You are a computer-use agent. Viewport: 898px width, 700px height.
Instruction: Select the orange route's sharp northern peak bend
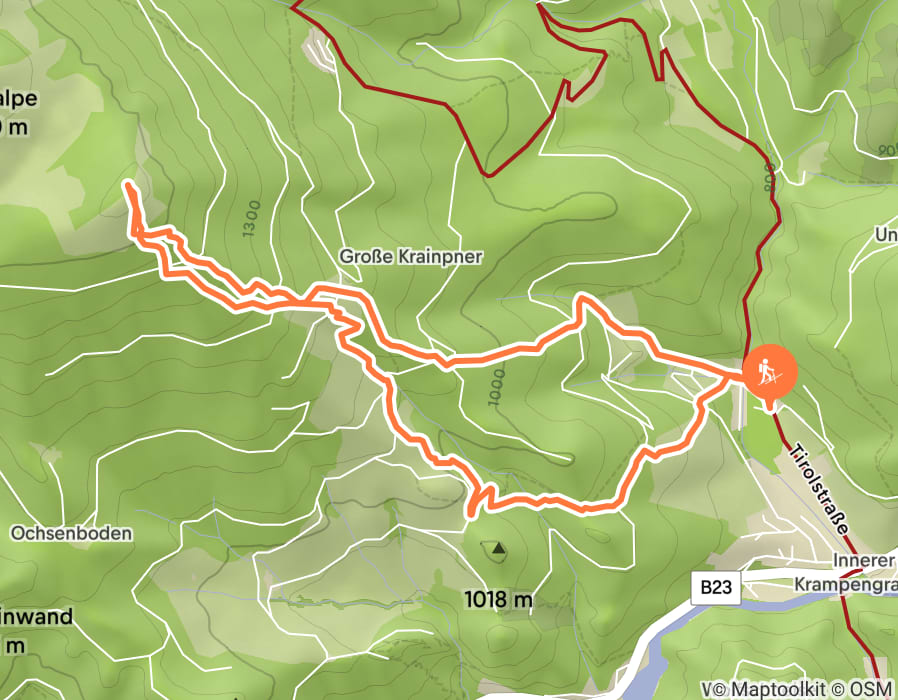582,298
